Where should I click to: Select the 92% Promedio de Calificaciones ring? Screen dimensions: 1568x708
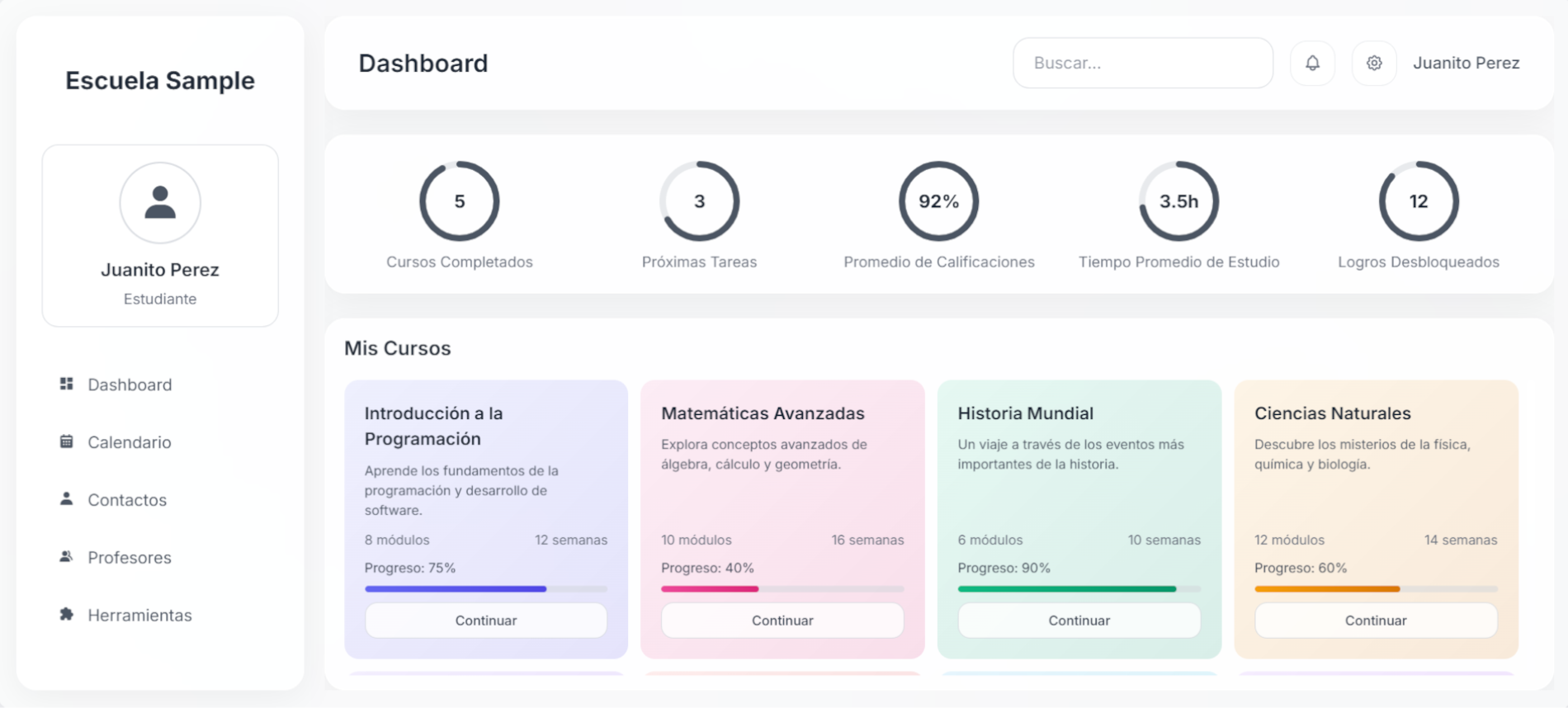point(938,201)
